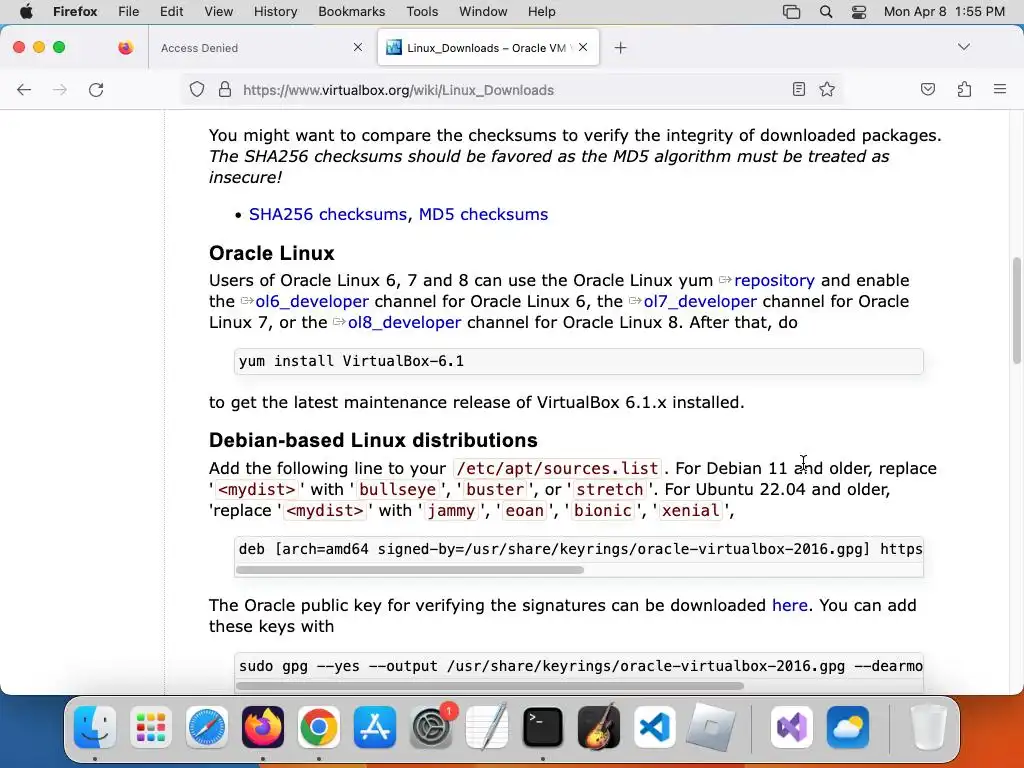Image resolution: width=1024 pixels, height=768 pixels.
Task: Reload the page with the refresh icon
Action: [x=96, y=89]
